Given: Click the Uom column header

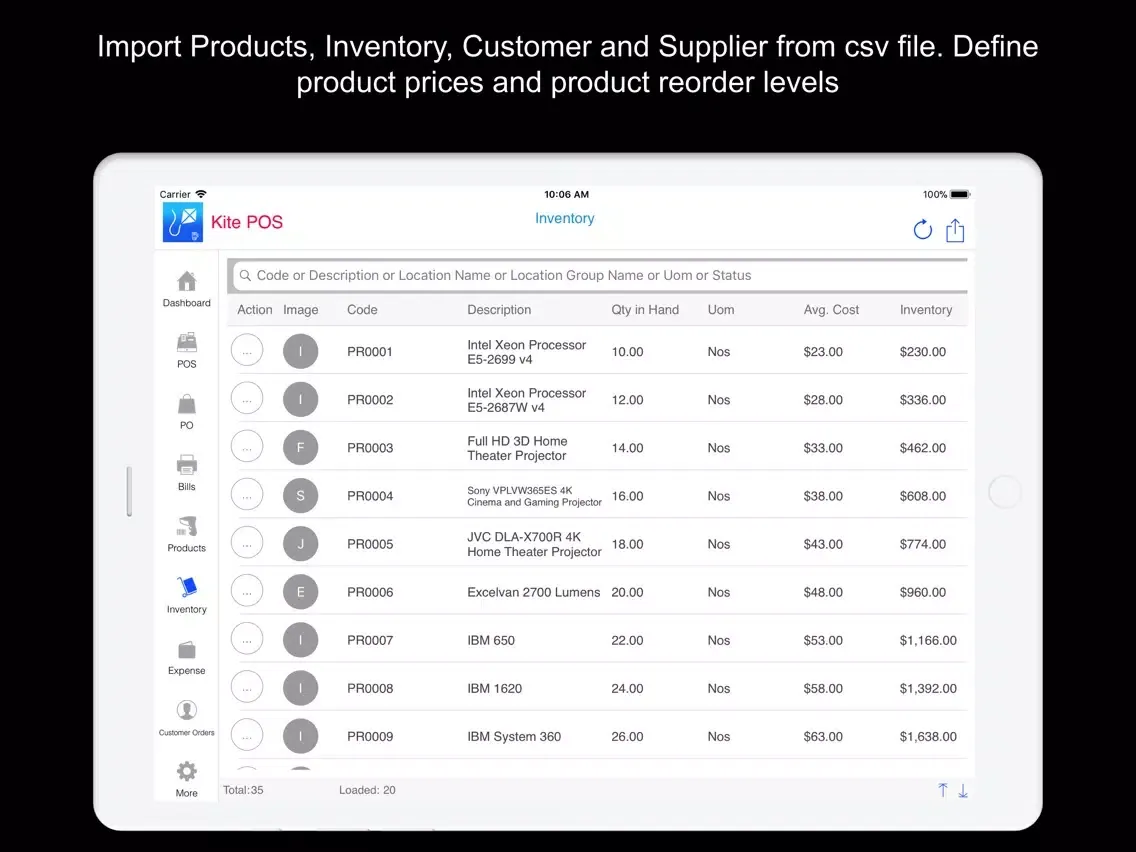Looking at the screenshot, I should 721,310.
